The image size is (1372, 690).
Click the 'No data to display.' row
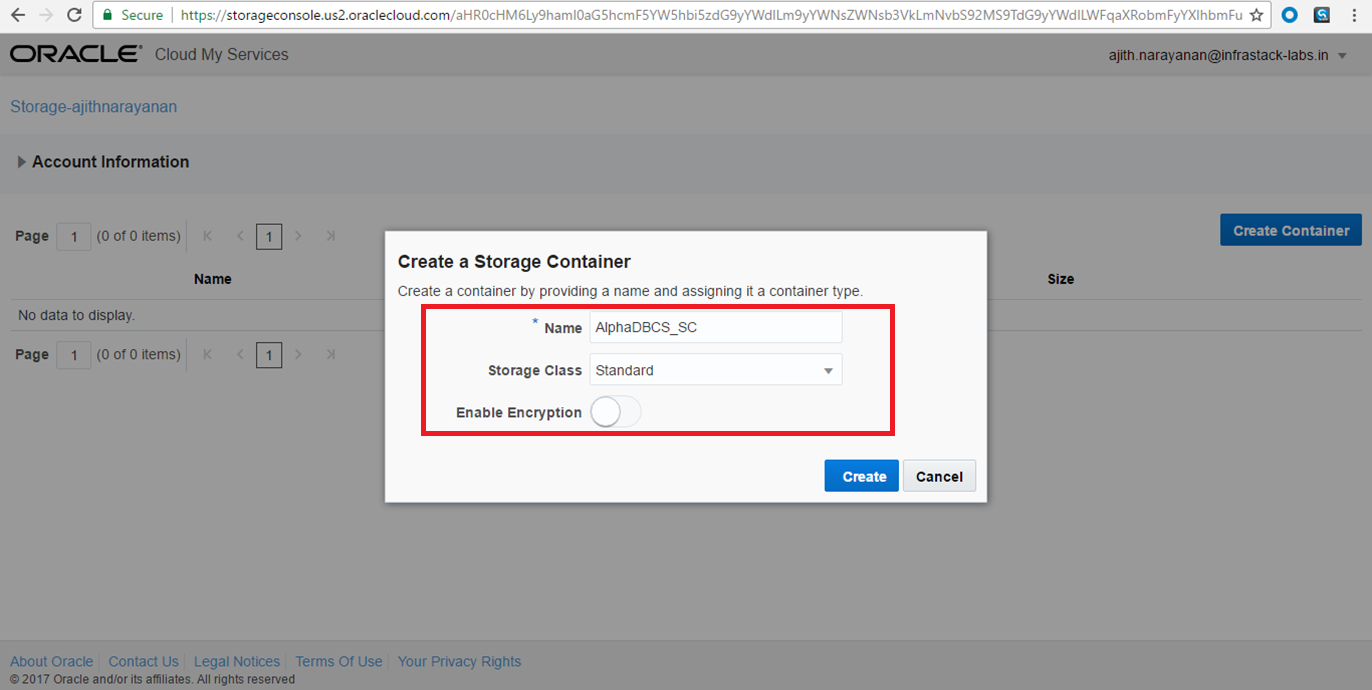(686, 315)
